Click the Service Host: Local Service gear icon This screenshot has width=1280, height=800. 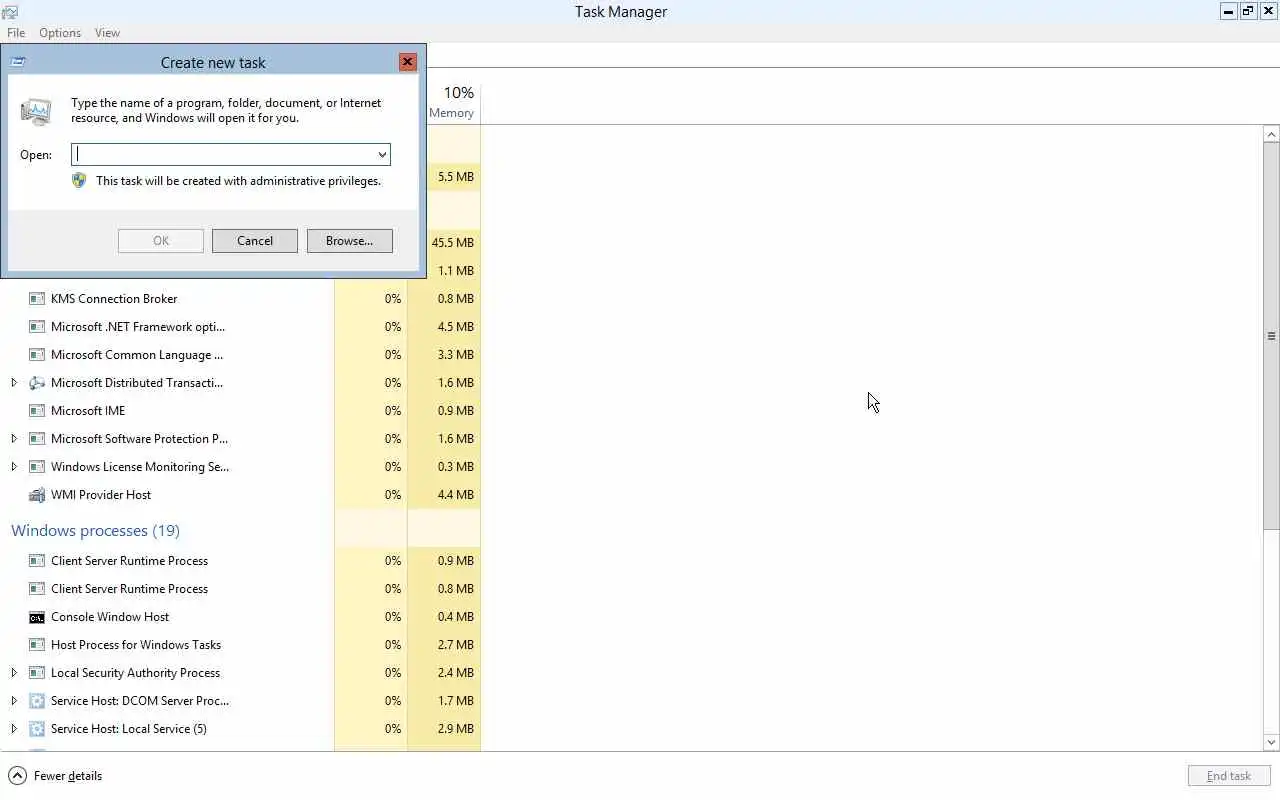pos(37,729)
